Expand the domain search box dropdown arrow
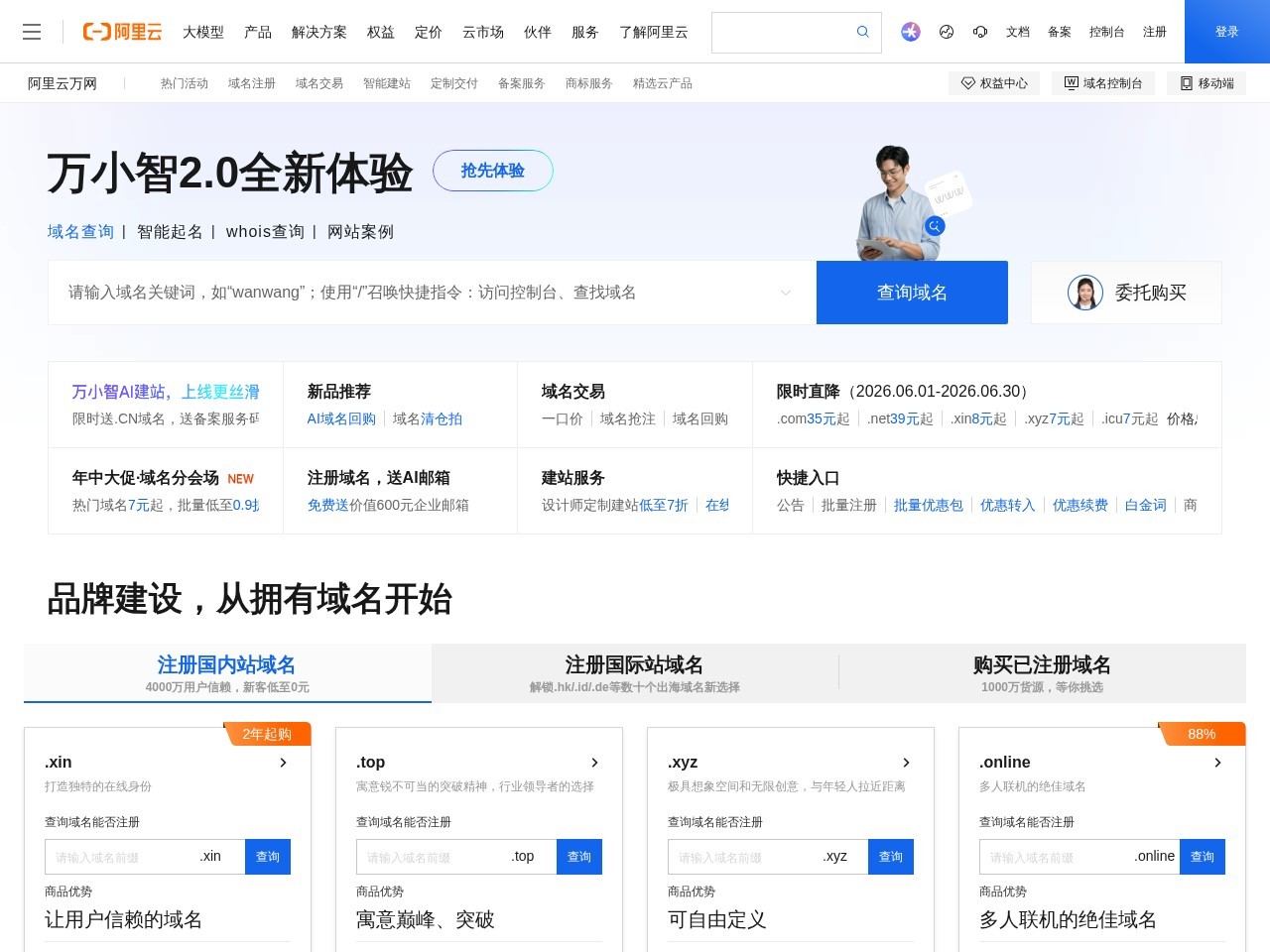The width and height of the screenshot is (1270, 952). pyautogui.click(x=786, y=293)
